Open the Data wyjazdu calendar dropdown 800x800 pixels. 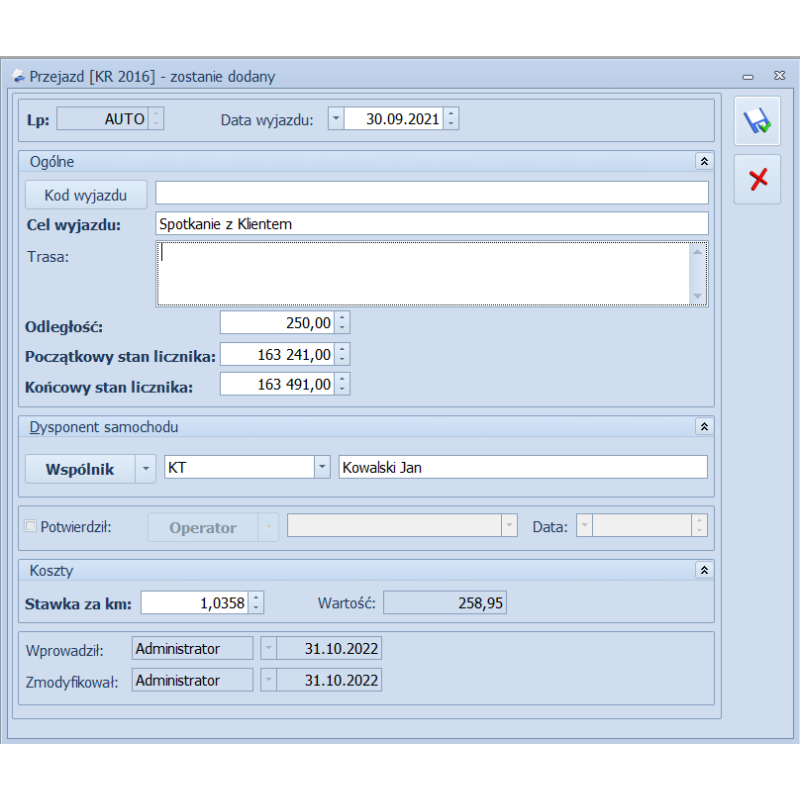pyautogui.click(x=336, y=119)
